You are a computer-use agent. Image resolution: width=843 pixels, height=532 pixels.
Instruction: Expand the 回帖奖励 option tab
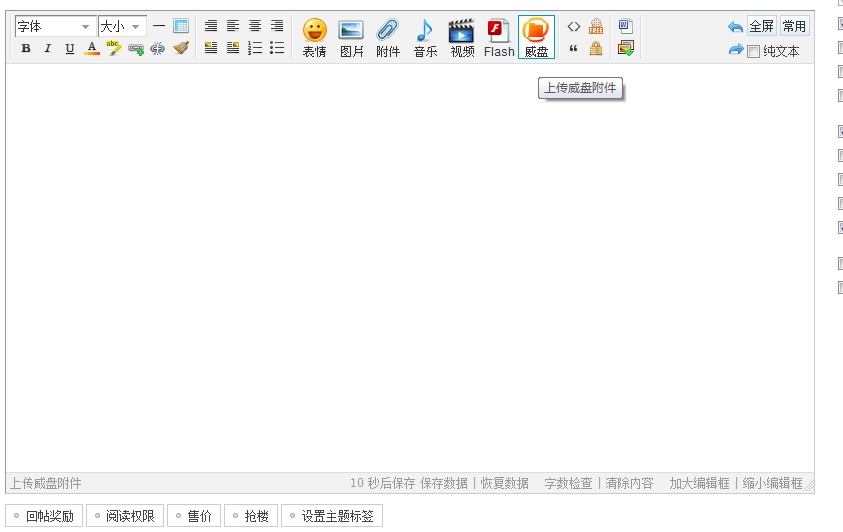(x=44, y=516)
